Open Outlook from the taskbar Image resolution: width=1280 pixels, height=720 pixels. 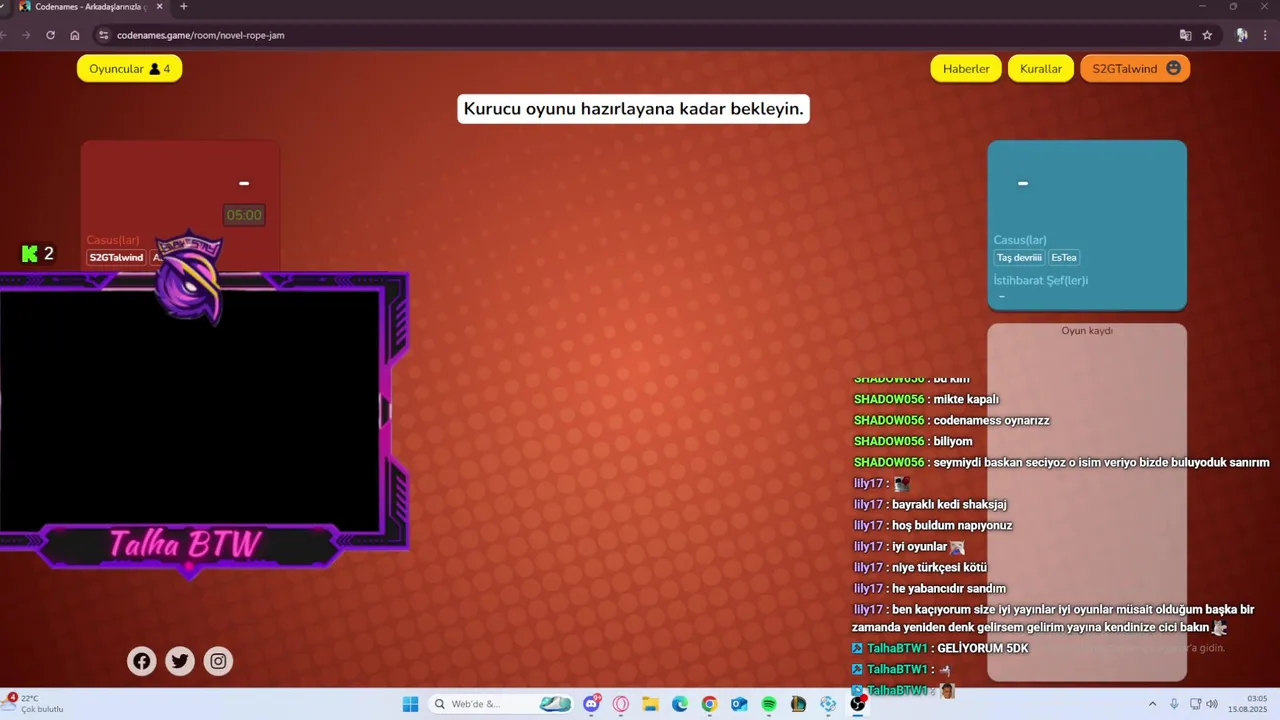[739, 704]
